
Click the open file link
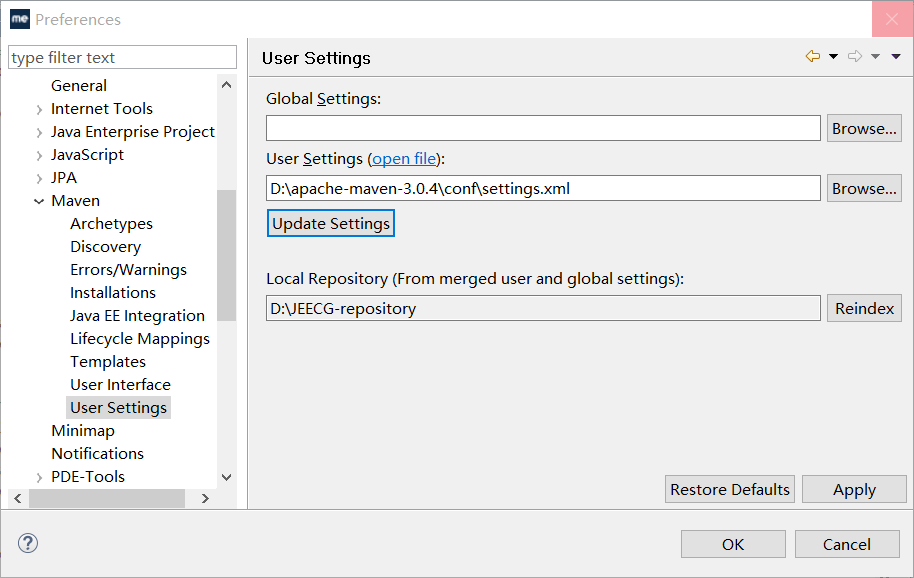click(404, 158)
